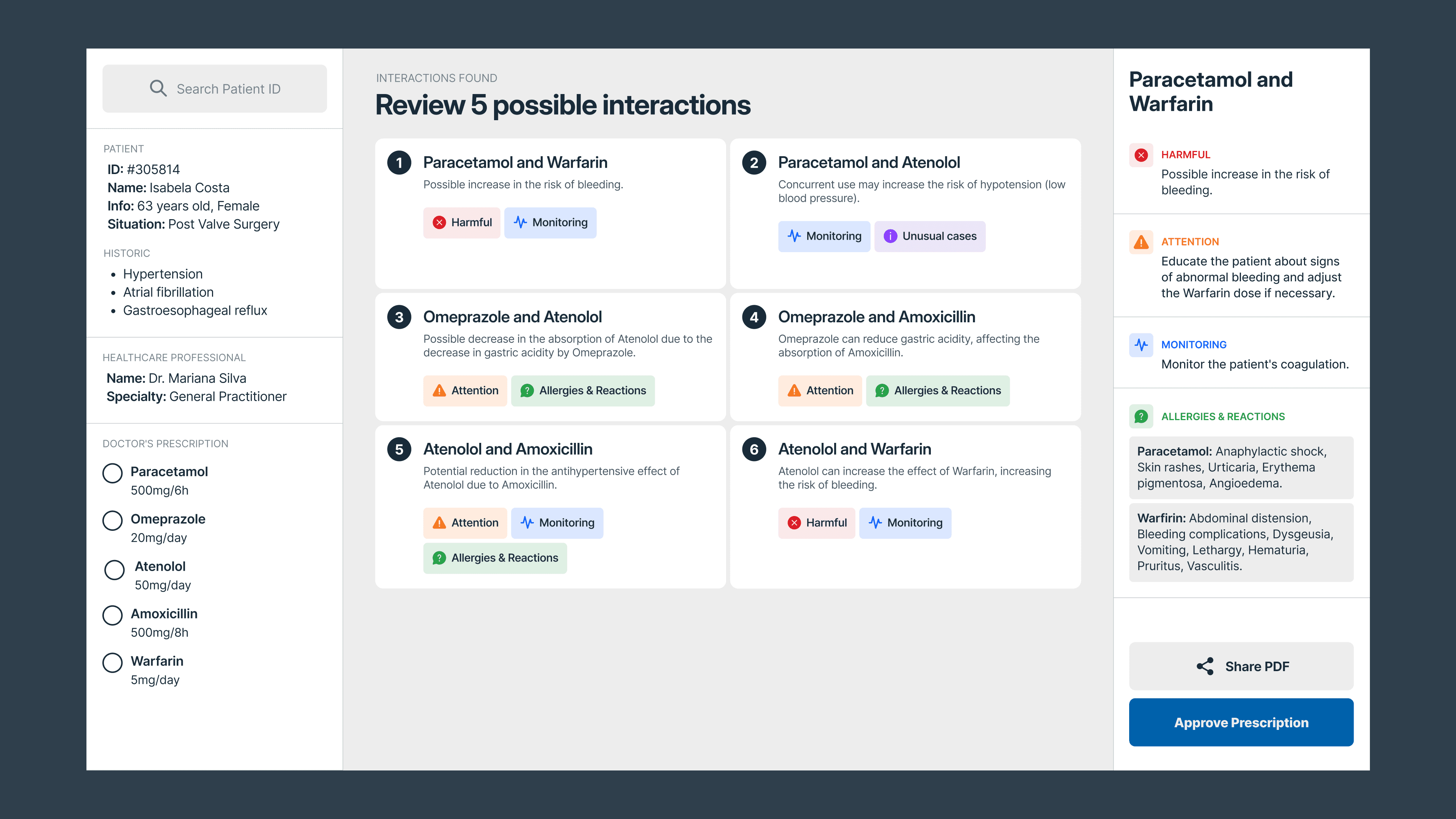Click the orange Attention warning icon in detail panel

1141,242
